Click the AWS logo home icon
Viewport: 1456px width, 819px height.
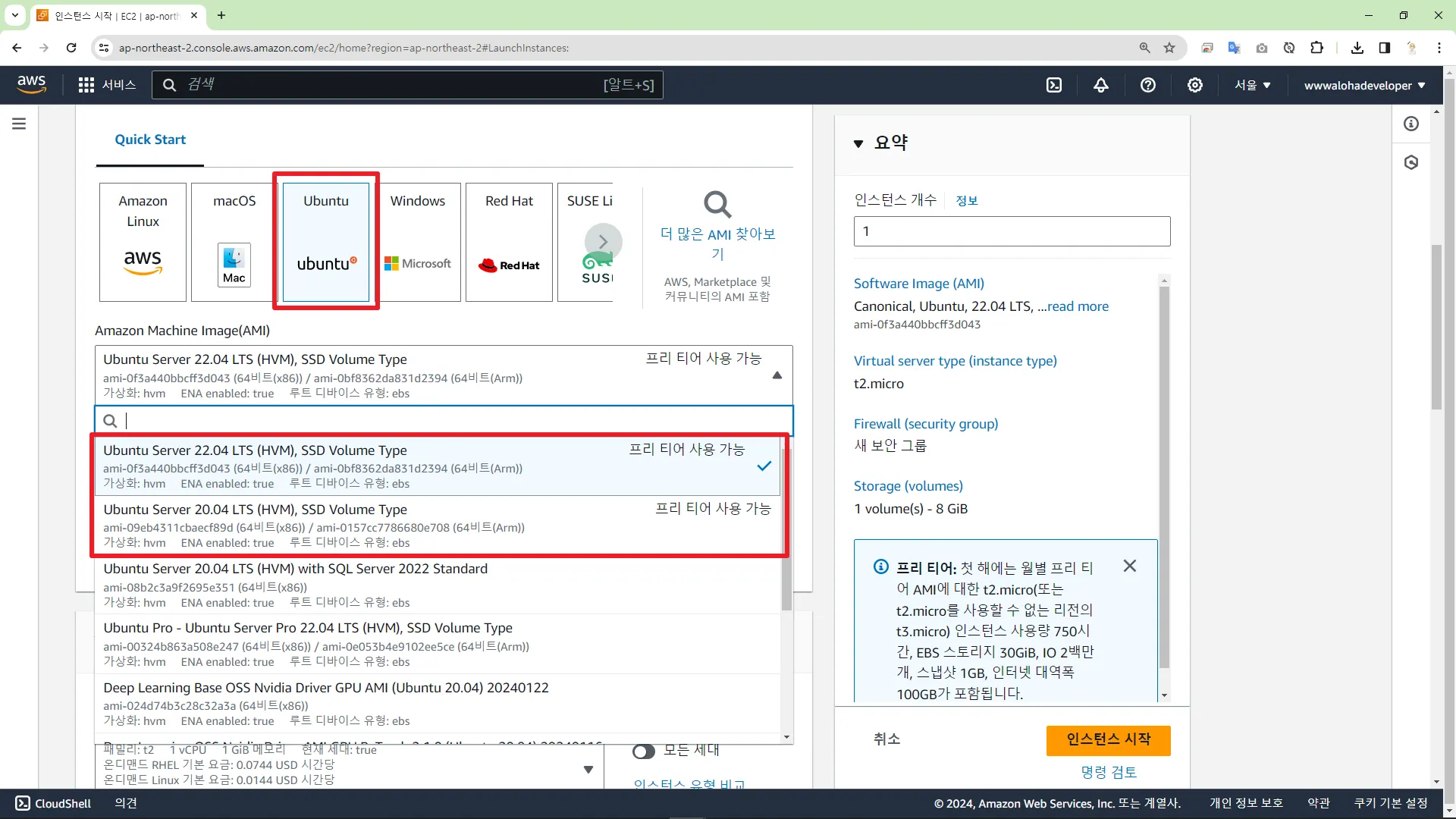(31, 84)
